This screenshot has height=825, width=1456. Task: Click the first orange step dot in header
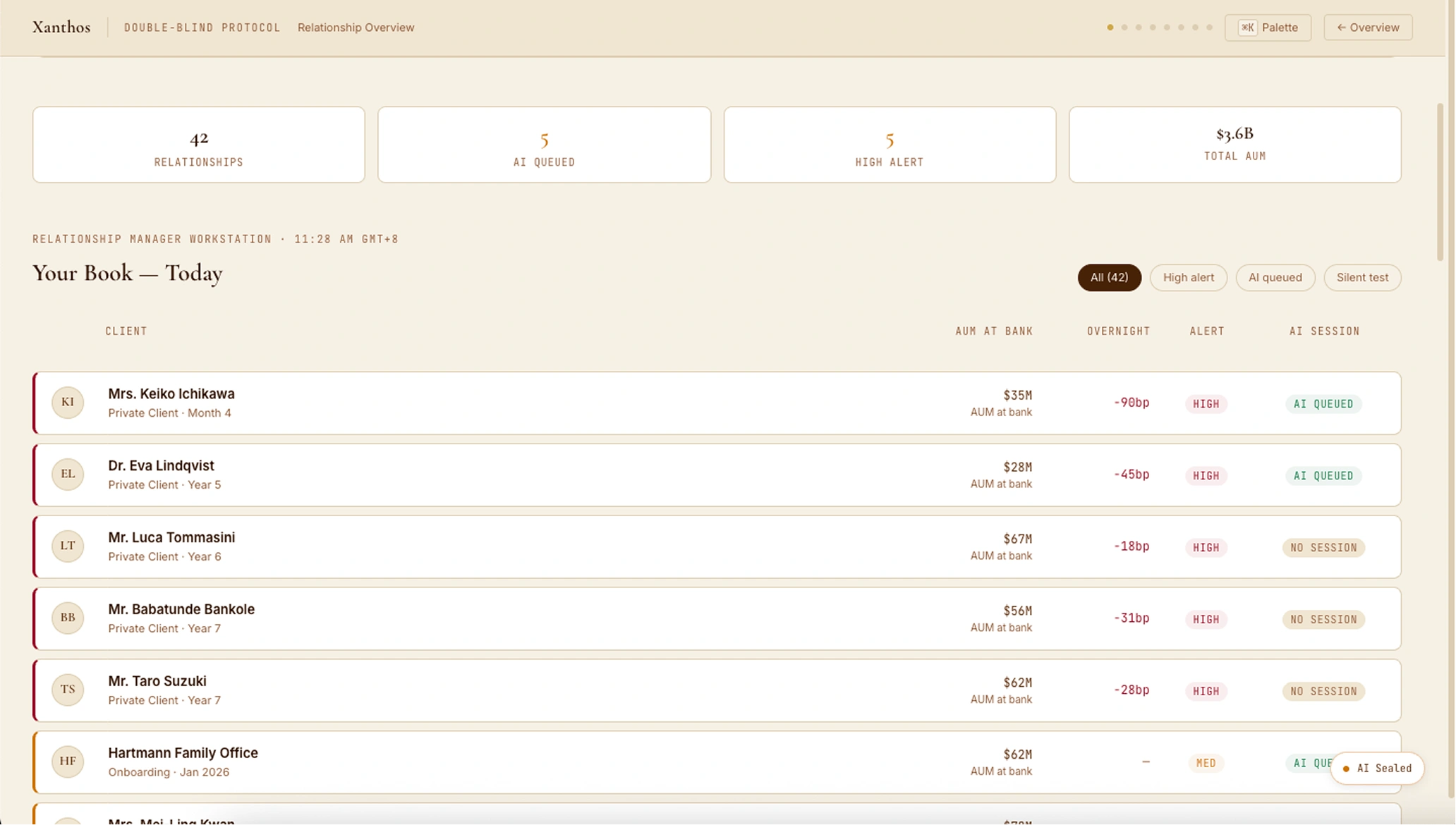pyautogui.click(x=1110, y=28)
